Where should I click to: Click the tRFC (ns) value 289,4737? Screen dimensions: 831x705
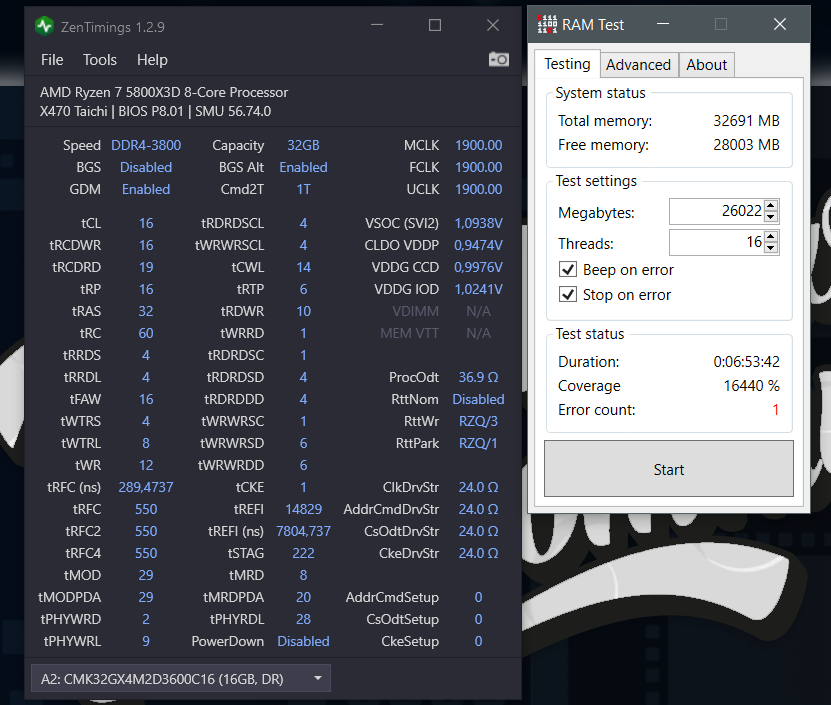(146, 487)
